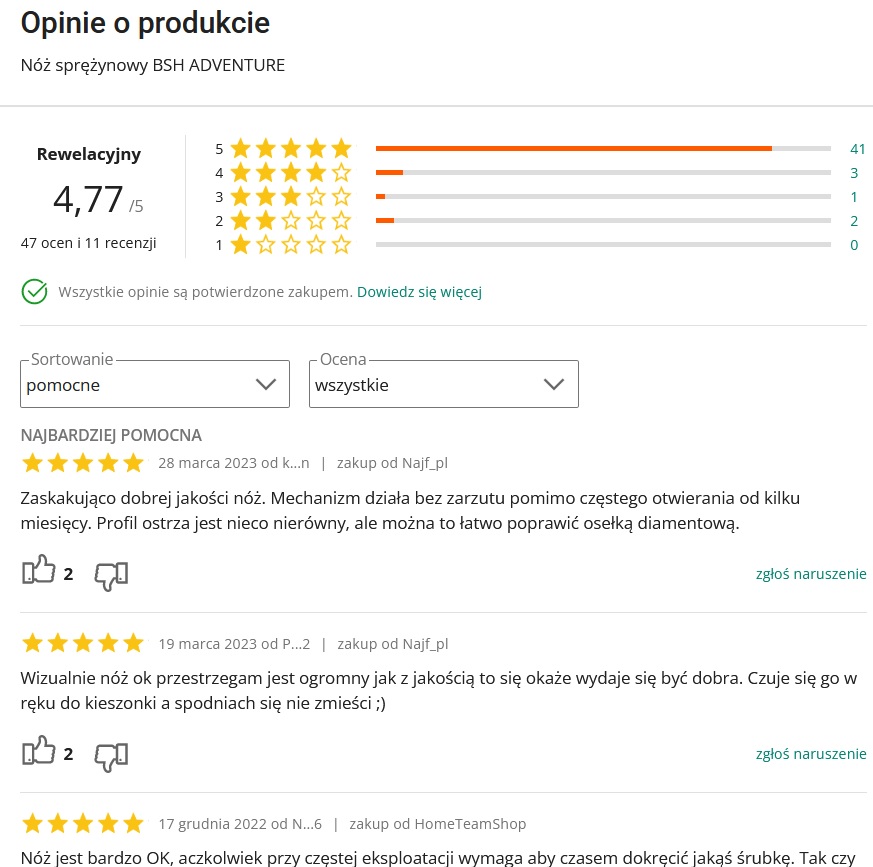Click the thumbs down icon on the second review
Viewport: 873px width, 867px height.
pos(111,757)
